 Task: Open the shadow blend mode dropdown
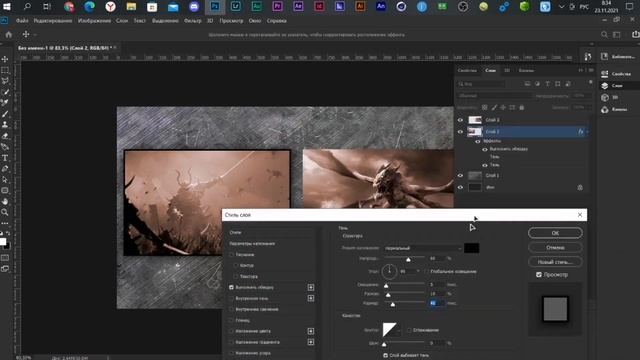(423, 248)
